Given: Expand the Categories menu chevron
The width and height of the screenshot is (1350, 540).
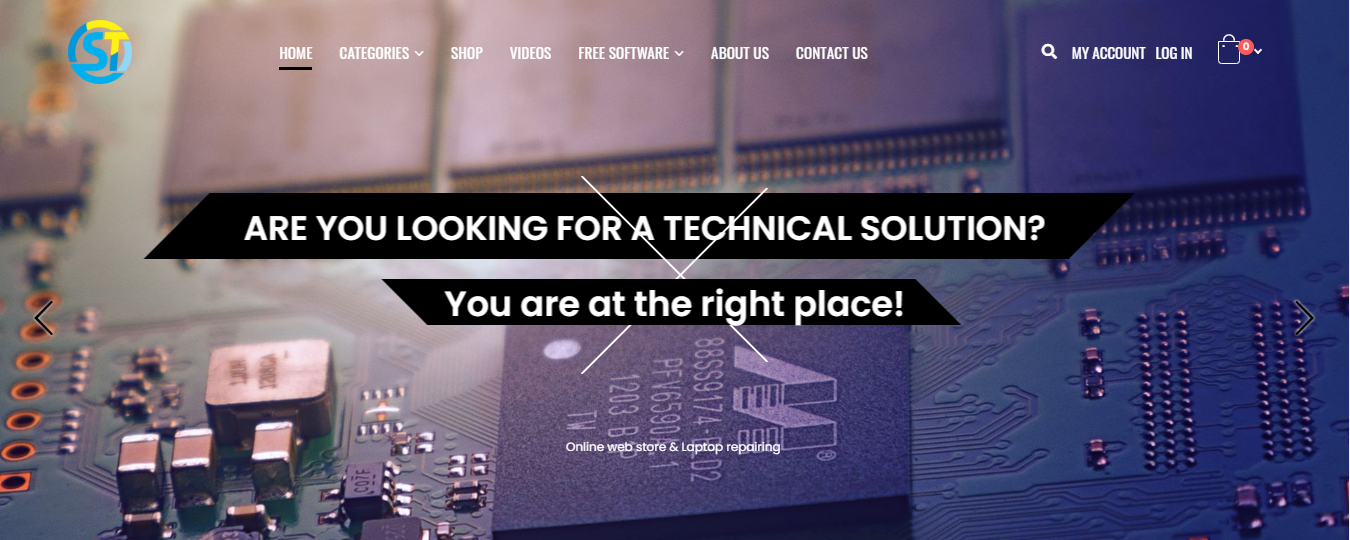Looking at the screenshot, I should tap(419, 54).
